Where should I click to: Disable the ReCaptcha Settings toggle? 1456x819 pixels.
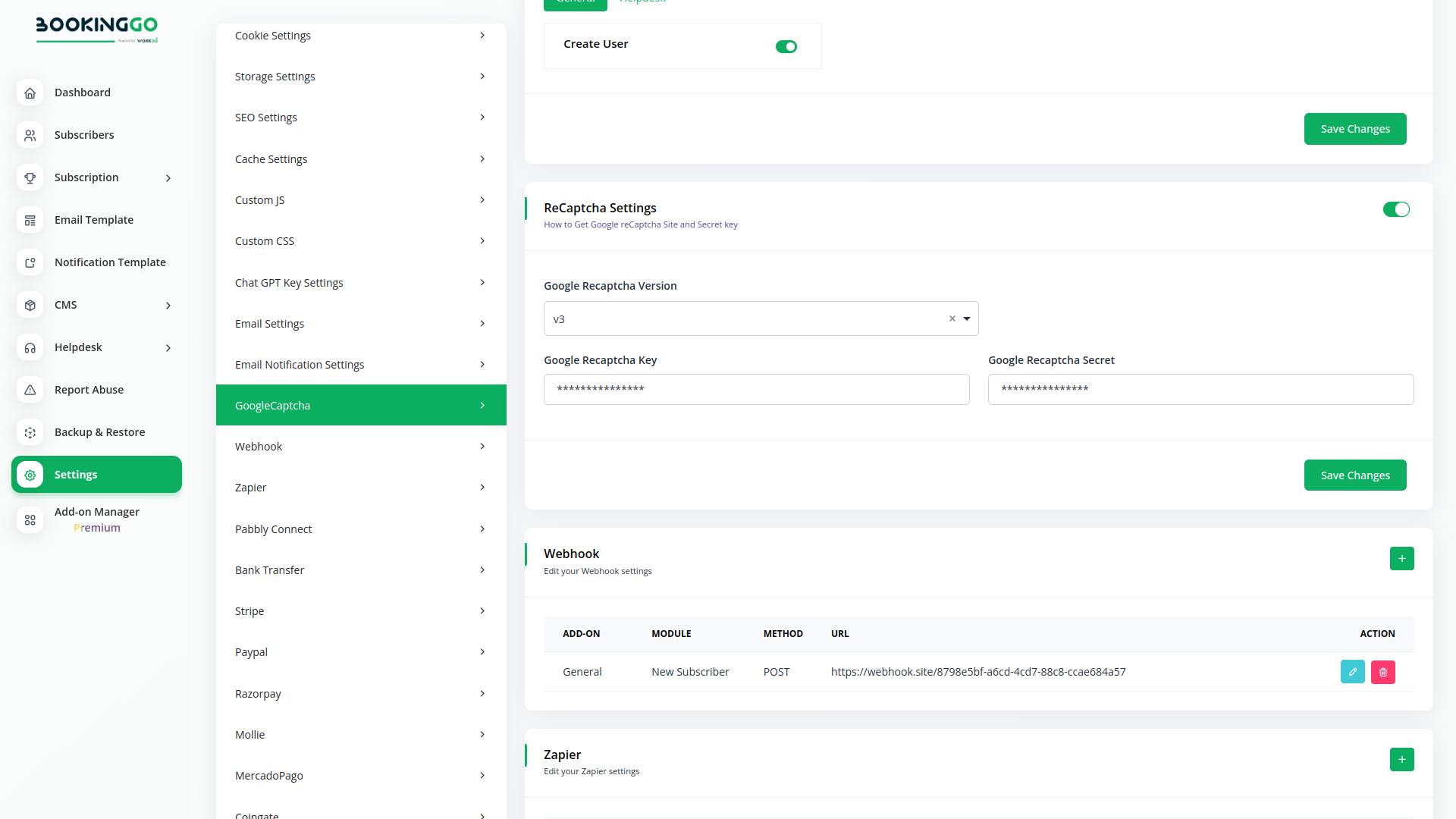[x=1395, y=209]
